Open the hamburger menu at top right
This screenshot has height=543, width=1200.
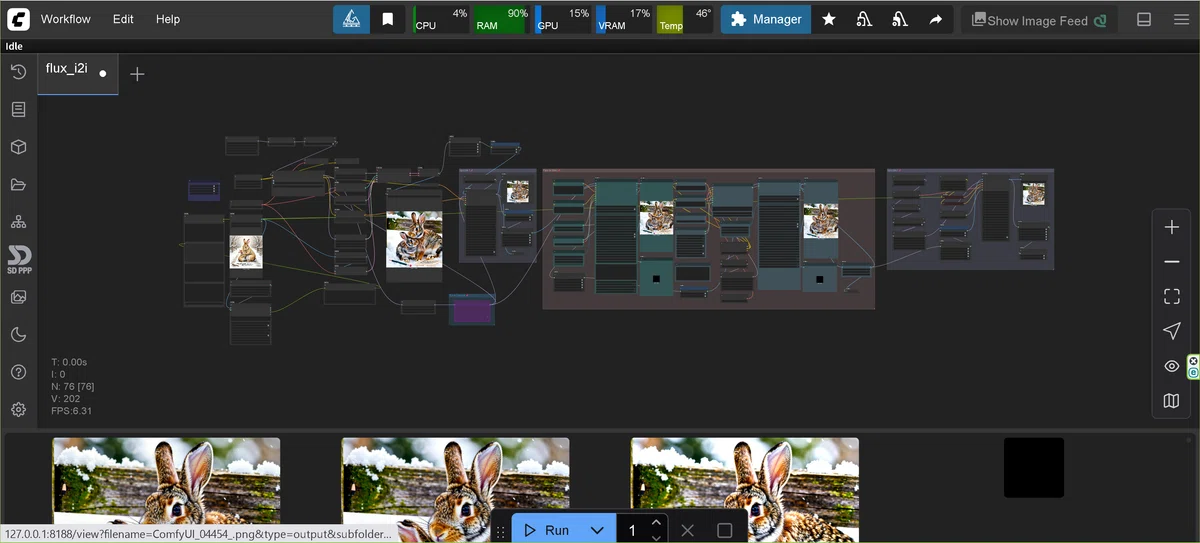click(1181, 19)
